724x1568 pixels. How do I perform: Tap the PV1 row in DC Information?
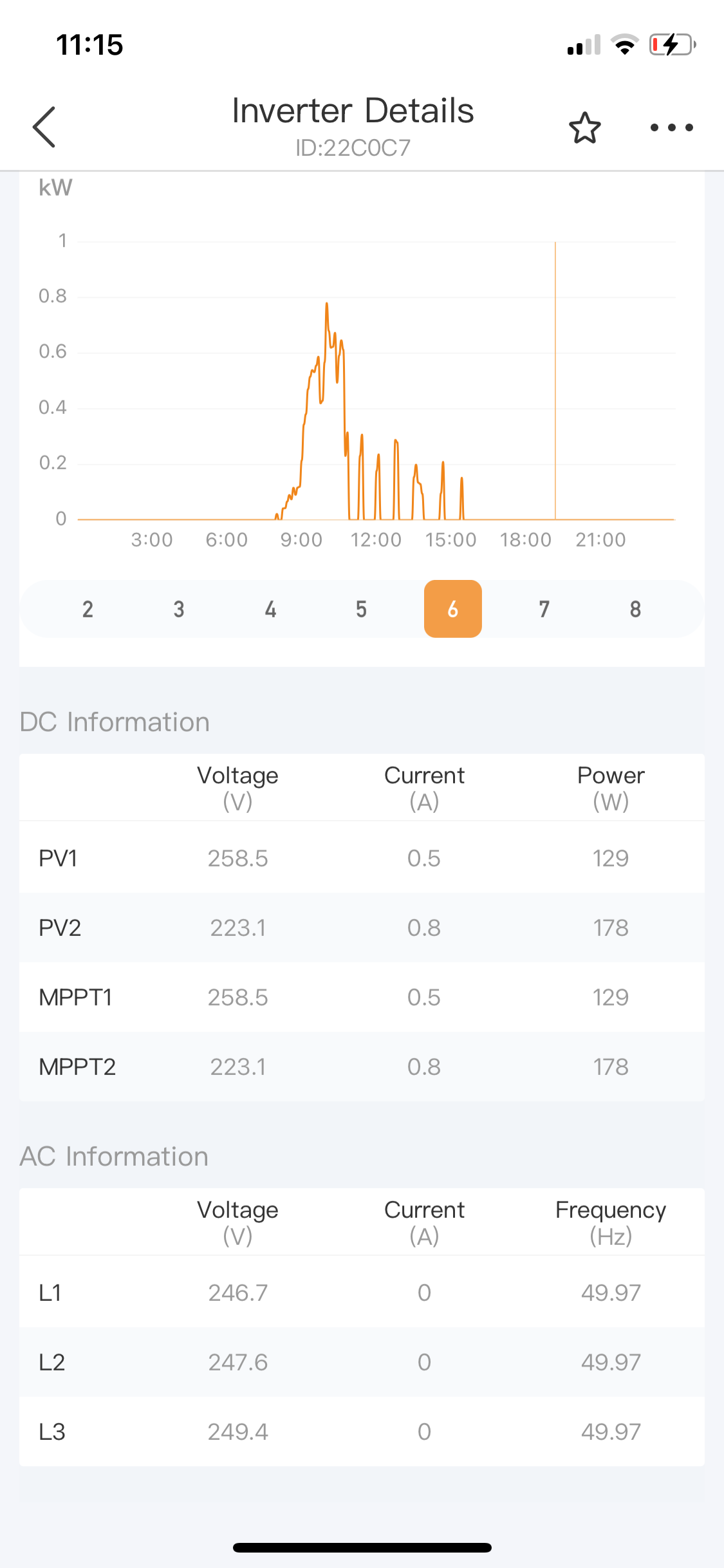pos(362,858)
